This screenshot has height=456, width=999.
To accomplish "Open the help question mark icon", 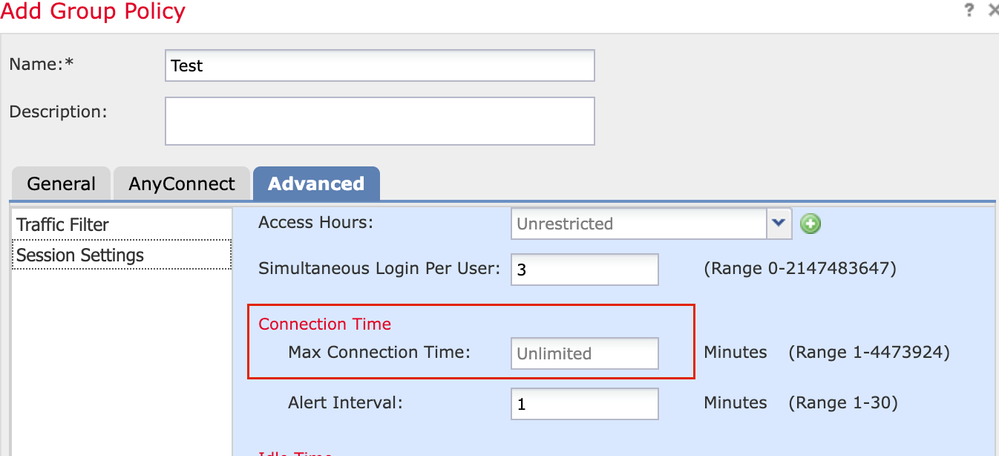I will (969, 11).
